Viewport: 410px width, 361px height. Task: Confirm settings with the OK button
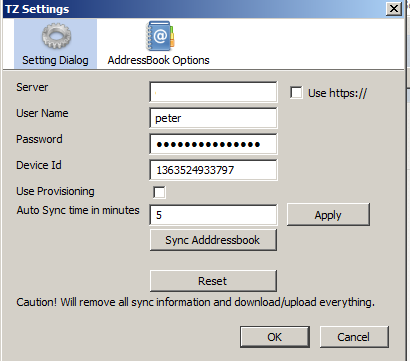coord(275,337)
